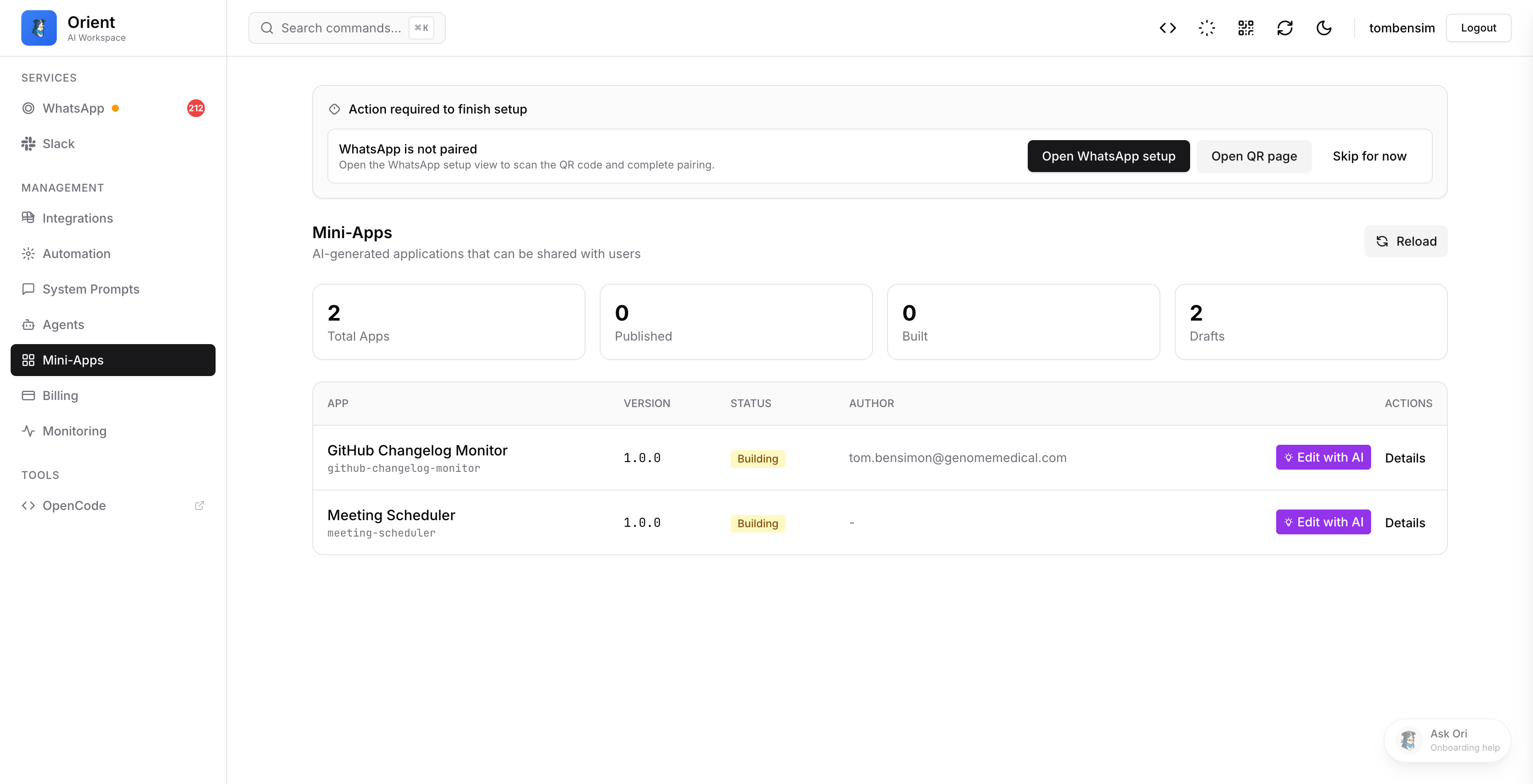The height and width of the screenshot is (784, 1533).
Task: Click Skip for now on the setup banner
Action: pyautogui.click(x=1369, y=156)
